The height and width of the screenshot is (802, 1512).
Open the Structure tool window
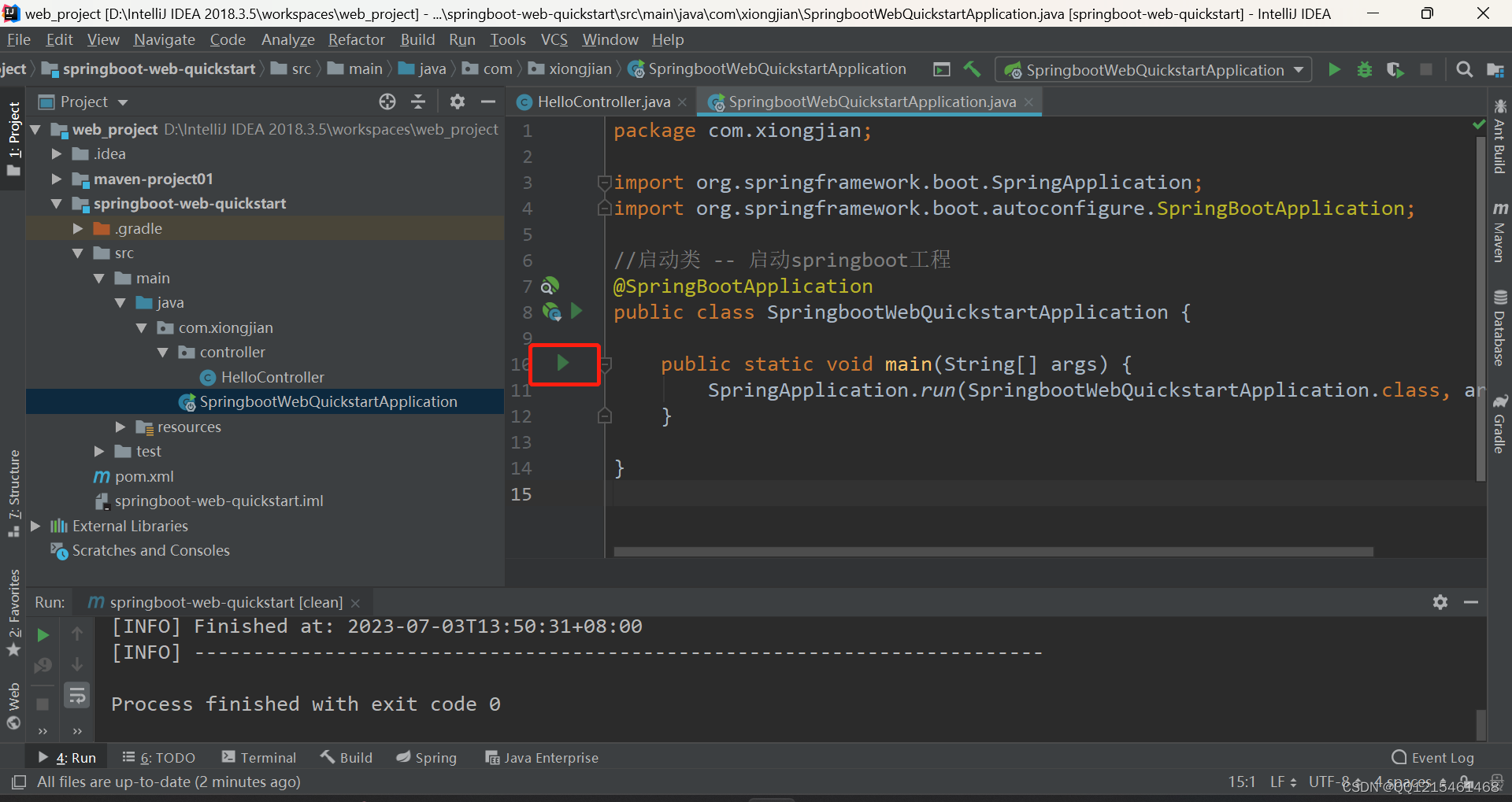coord(13,493)
